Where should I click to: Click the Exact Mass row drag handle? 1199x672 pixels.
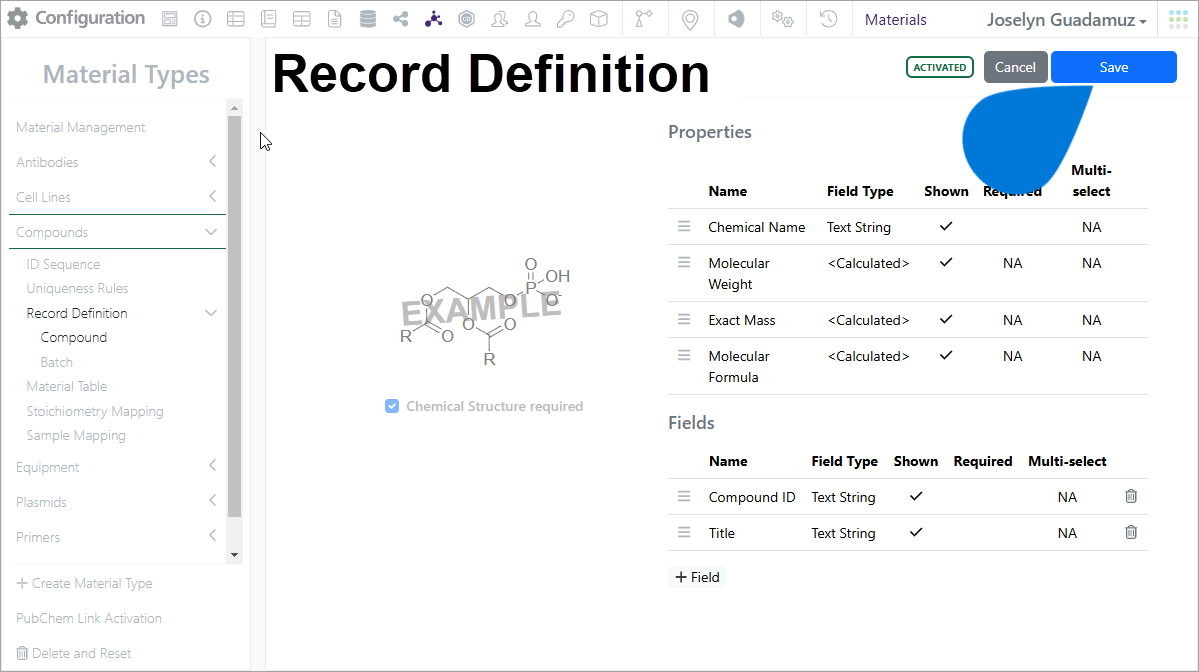684,320
